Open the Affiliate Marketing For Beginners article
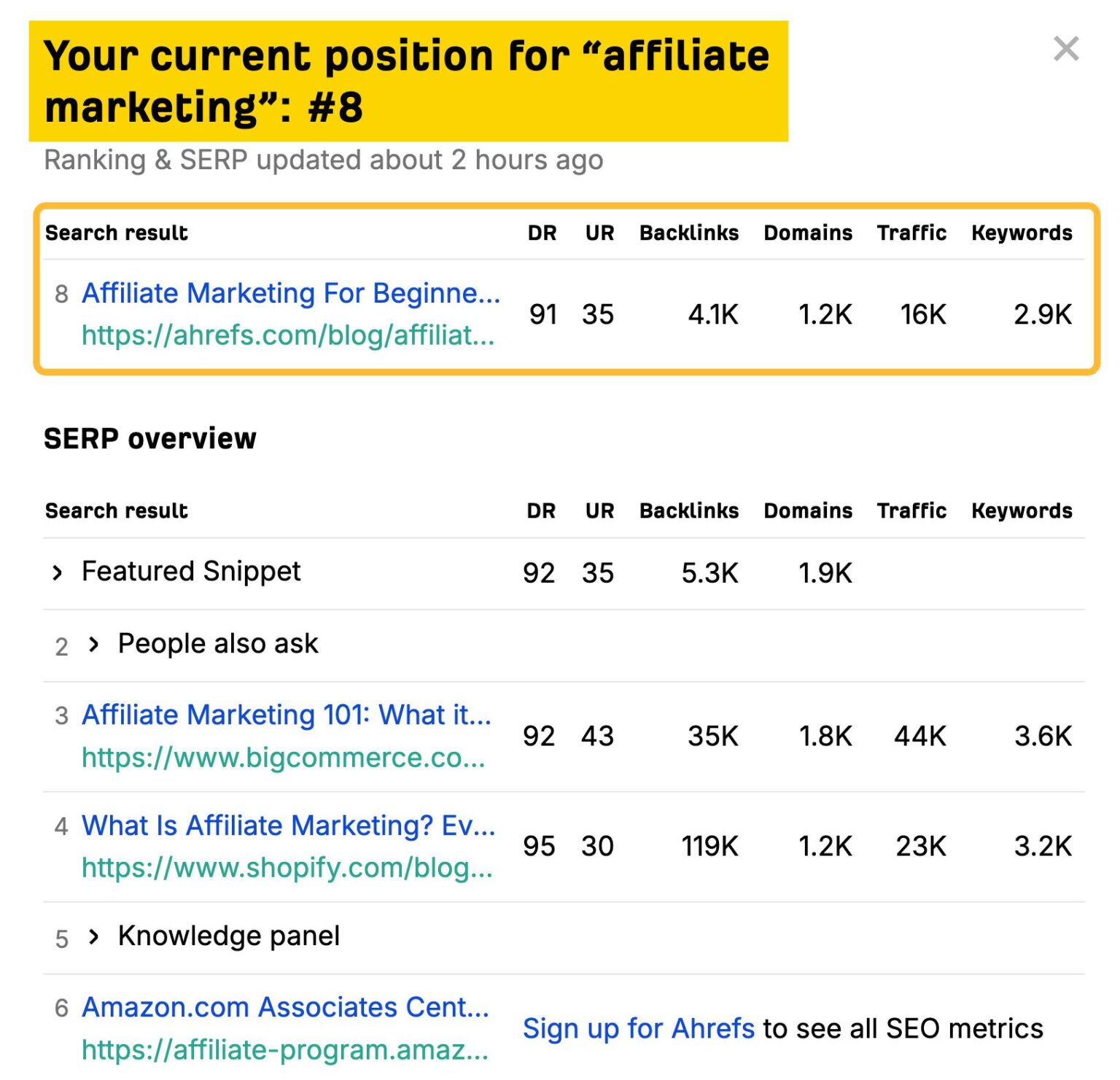 click(x=290, y=293)
